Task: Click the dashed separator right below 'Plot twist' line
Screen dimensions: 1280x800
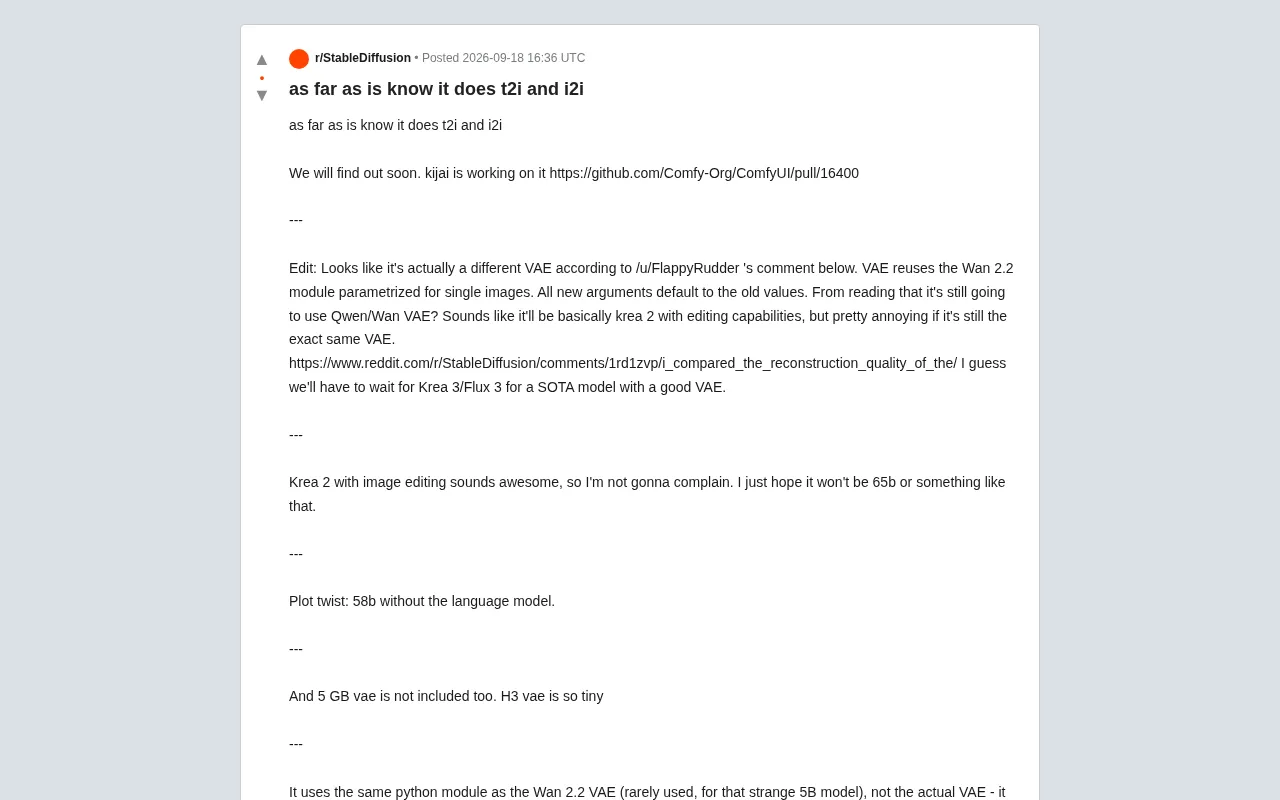Action: [x=296, y=649]
